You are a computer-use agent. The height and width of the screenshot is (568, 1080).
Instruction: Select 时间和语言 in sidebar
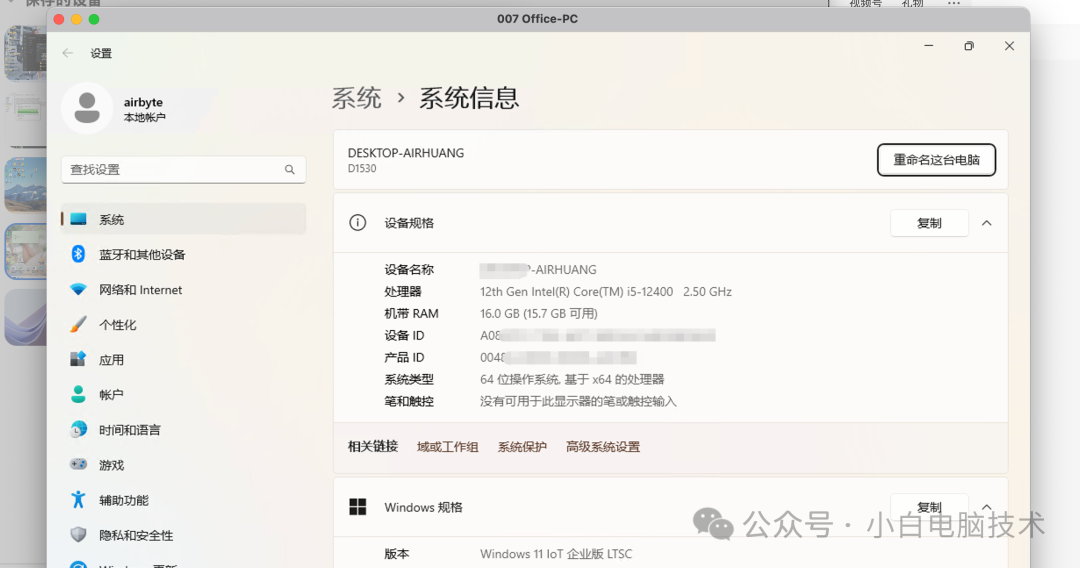tap(183, 430)
